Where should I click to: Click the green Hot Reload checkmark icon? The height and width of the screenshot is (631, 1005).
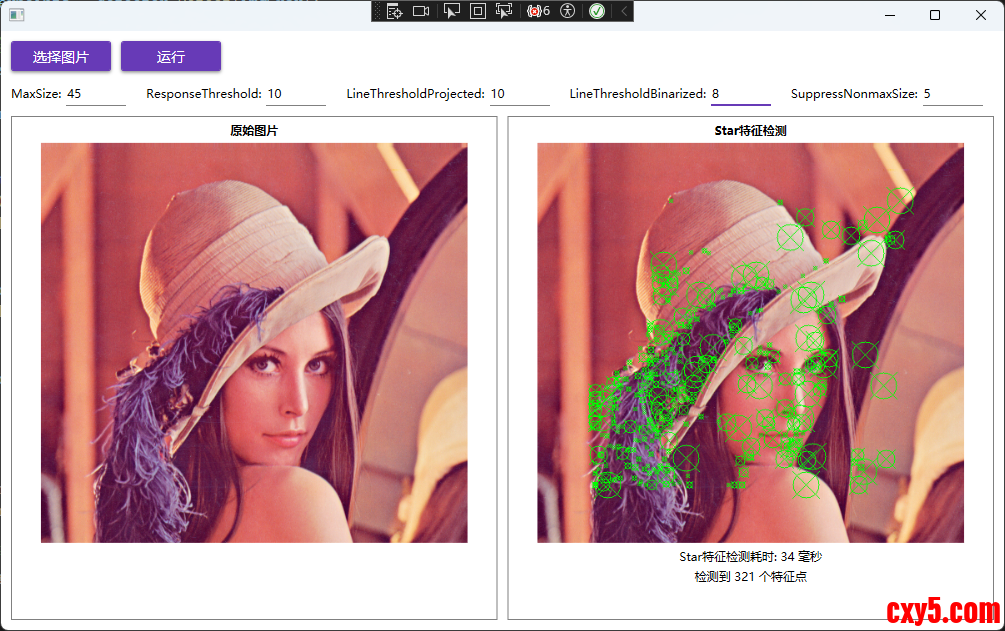[597, 11]
